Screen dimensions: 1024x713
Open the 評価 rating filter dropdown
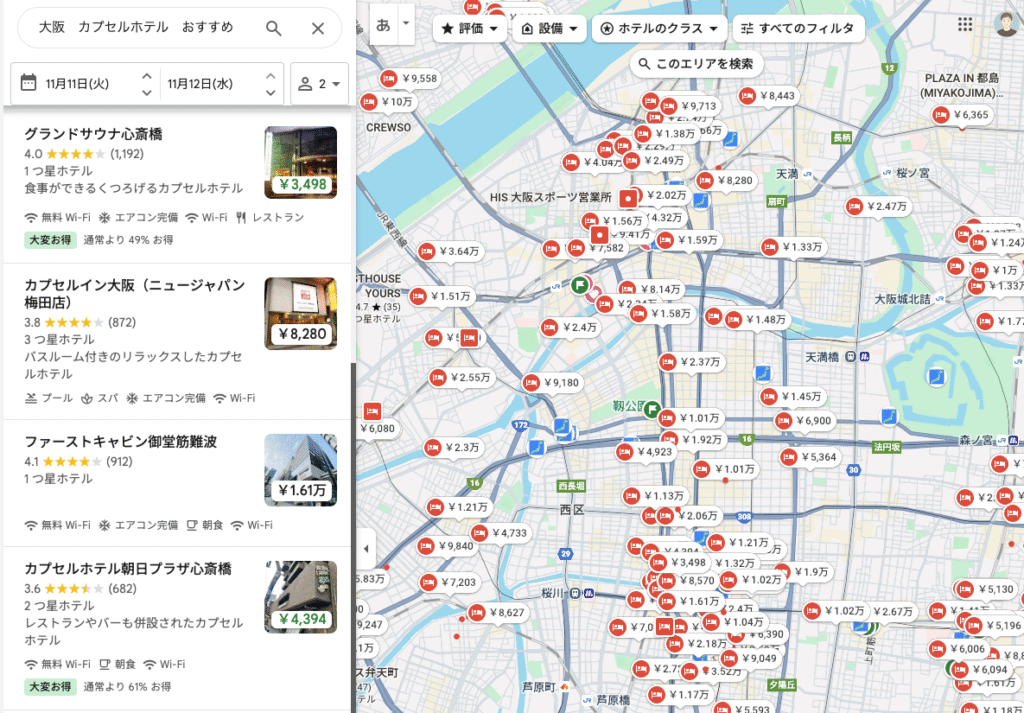coord(468,29)
